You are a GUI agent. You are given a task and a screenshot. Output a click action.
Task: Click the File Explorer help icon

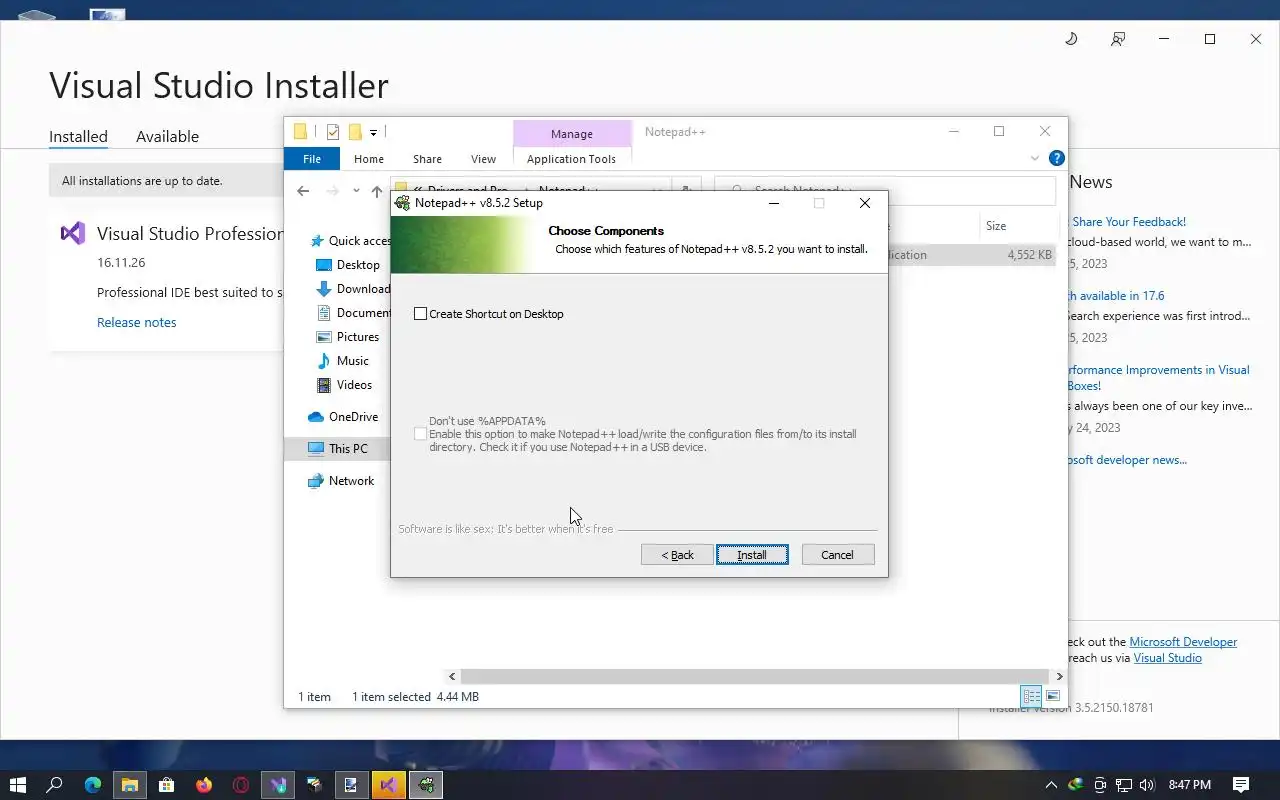[1056, 158]
